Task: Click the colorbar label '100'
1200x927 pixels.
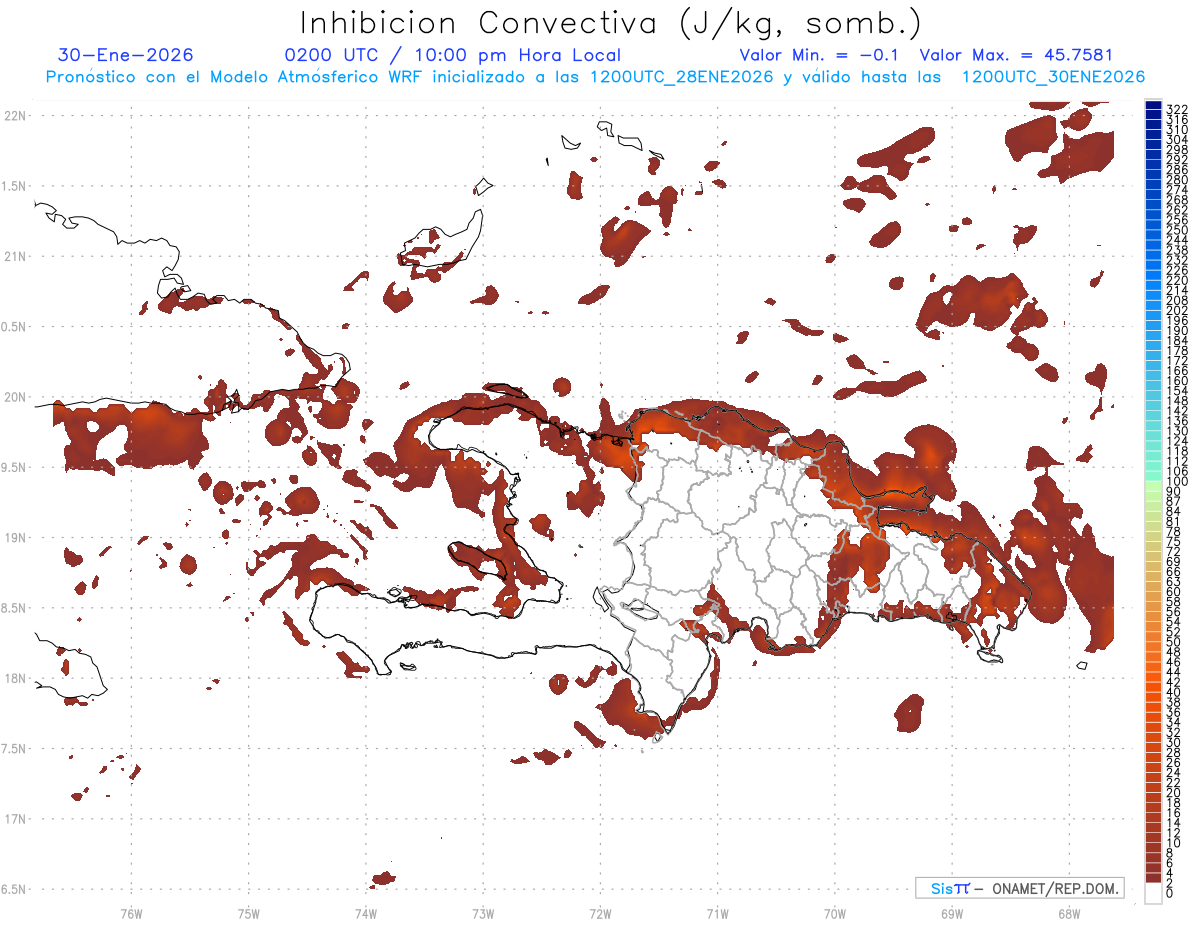Action: [x=1176, y=482]
